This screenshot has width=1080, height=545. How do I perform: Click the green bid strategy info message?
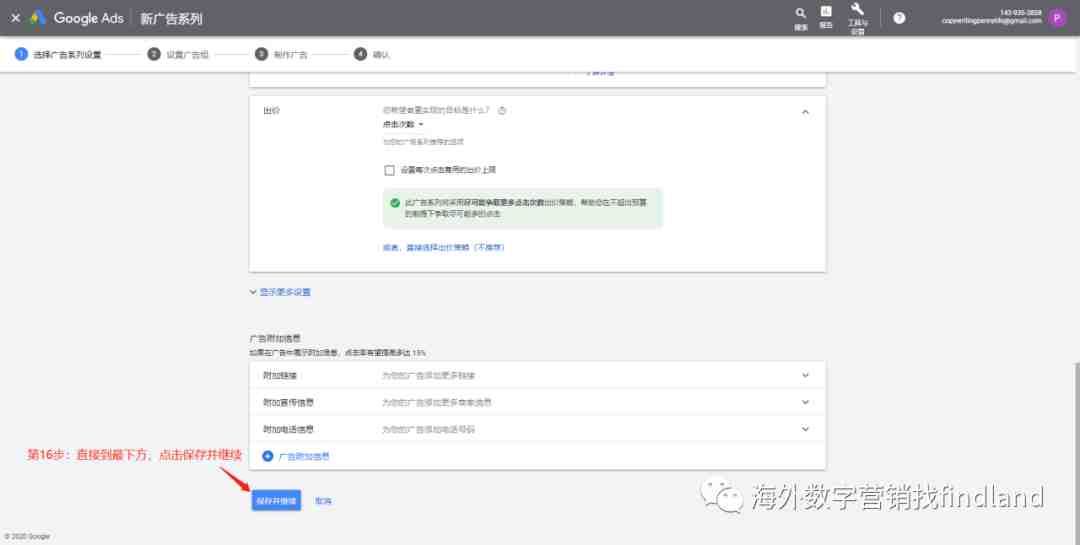point(523,208)
